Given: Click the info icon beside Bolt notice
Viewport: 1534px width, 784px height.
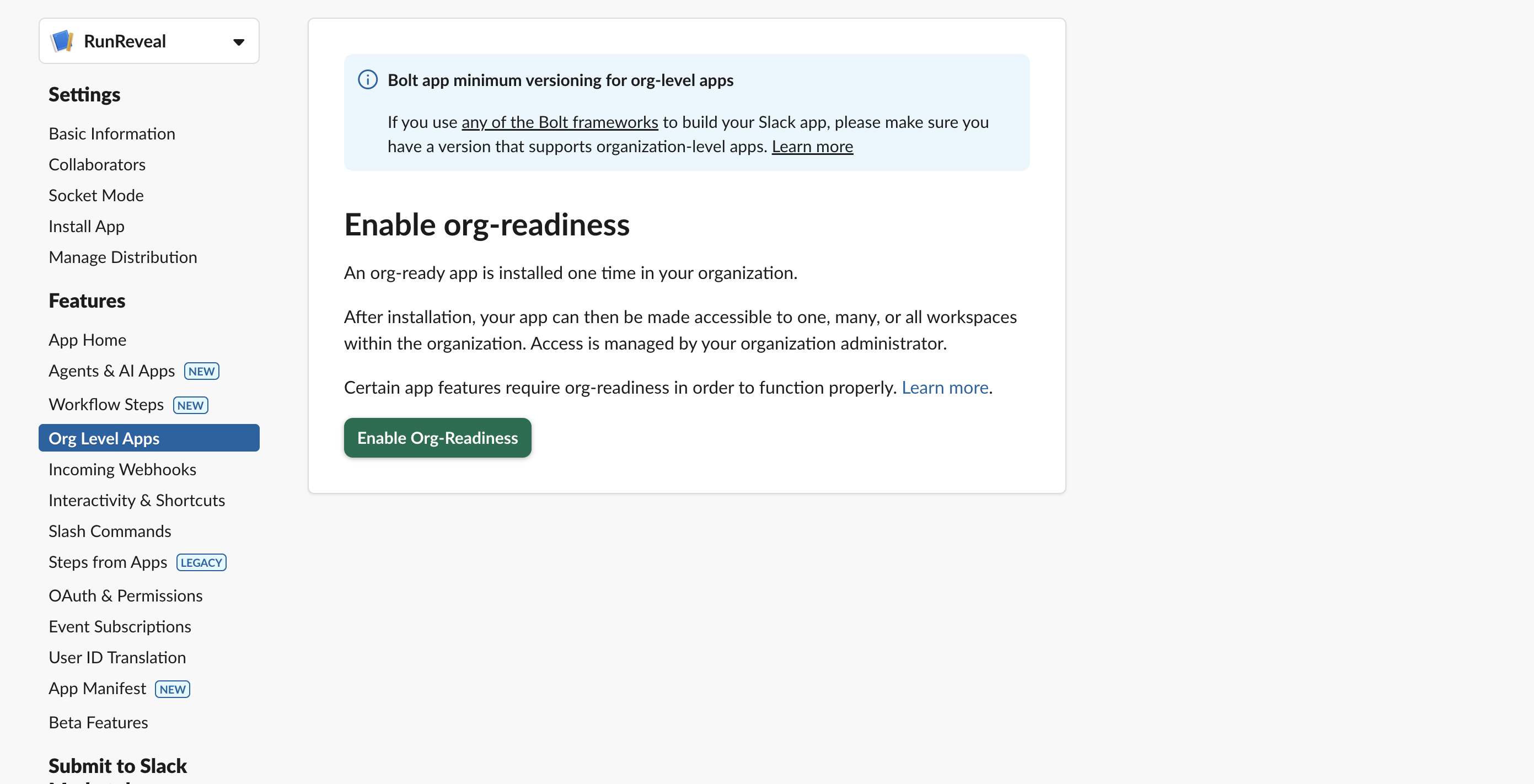Looking at the screenshot, I should (x=367, y=79).
